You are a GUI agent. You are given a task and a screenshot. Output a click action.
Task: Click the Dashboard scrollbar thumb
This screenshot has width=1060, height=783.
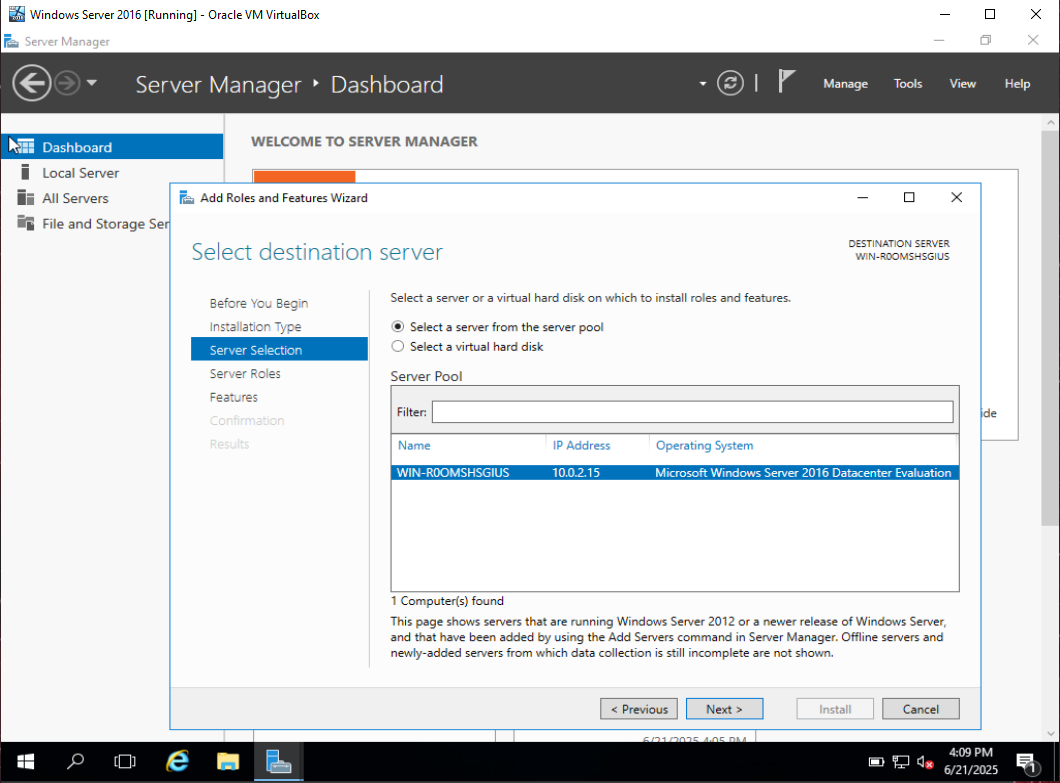click(x=1050, y=327)
